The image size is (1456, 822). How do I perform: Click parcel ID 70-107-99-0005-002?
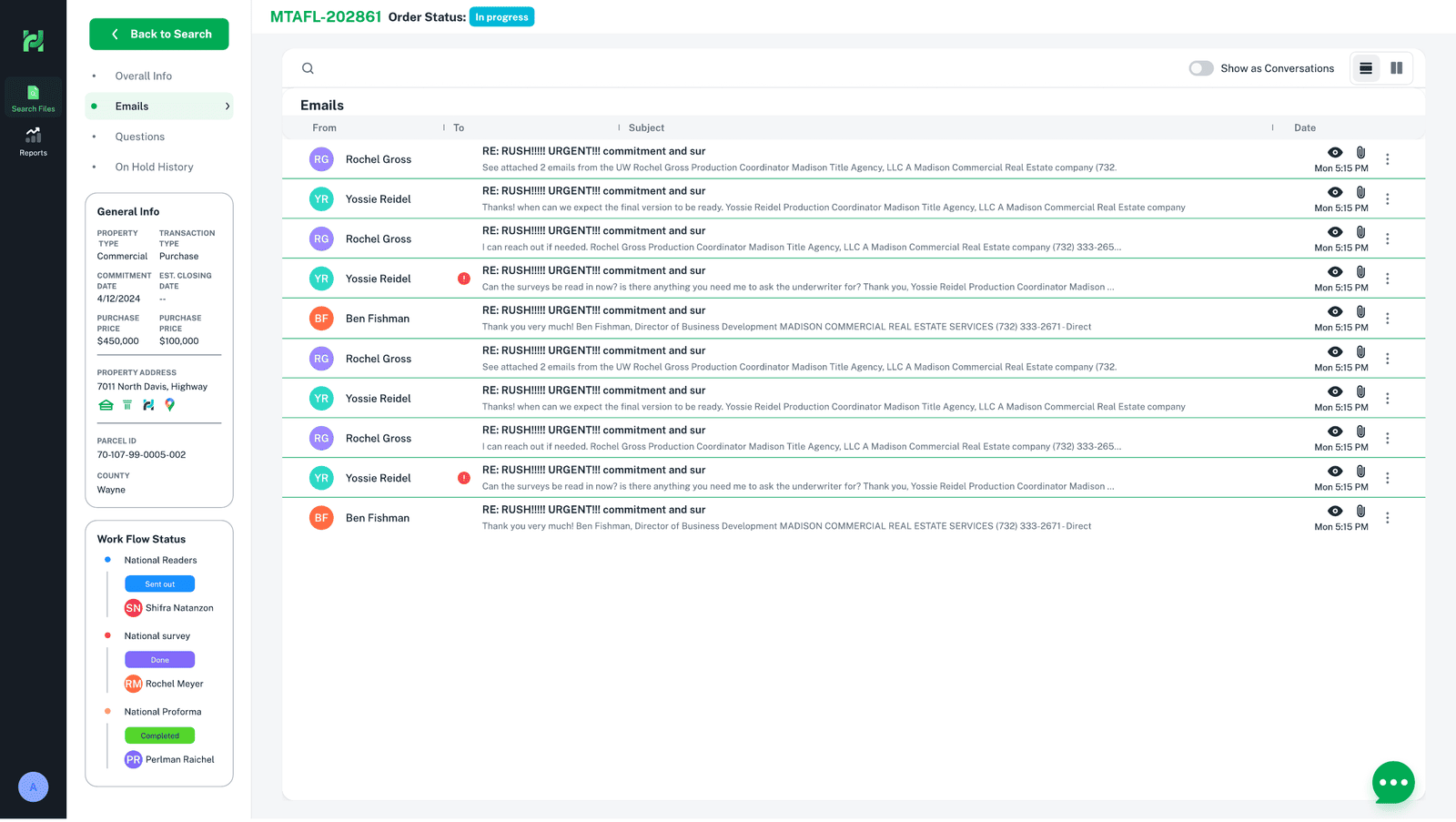141,455
